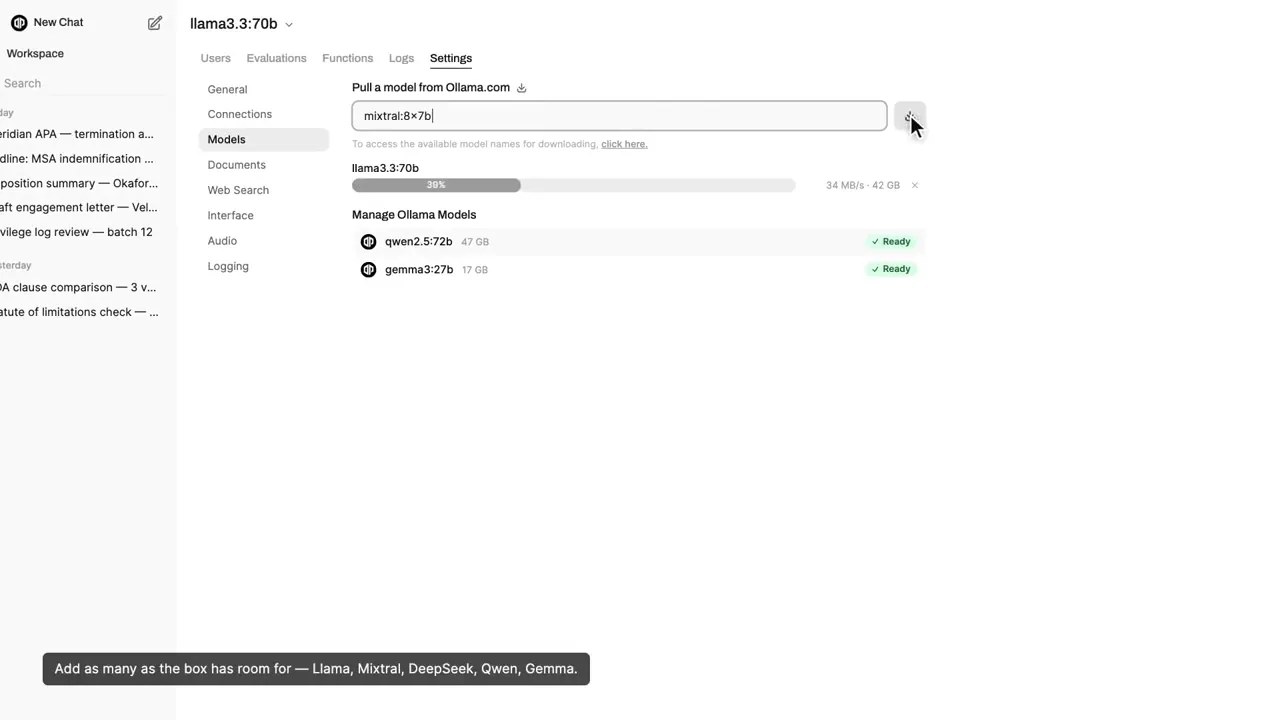Screen dimensions: 1280x720
Task: Click the Ready status badge for gemma3:27b
Action: click(890, 269)
